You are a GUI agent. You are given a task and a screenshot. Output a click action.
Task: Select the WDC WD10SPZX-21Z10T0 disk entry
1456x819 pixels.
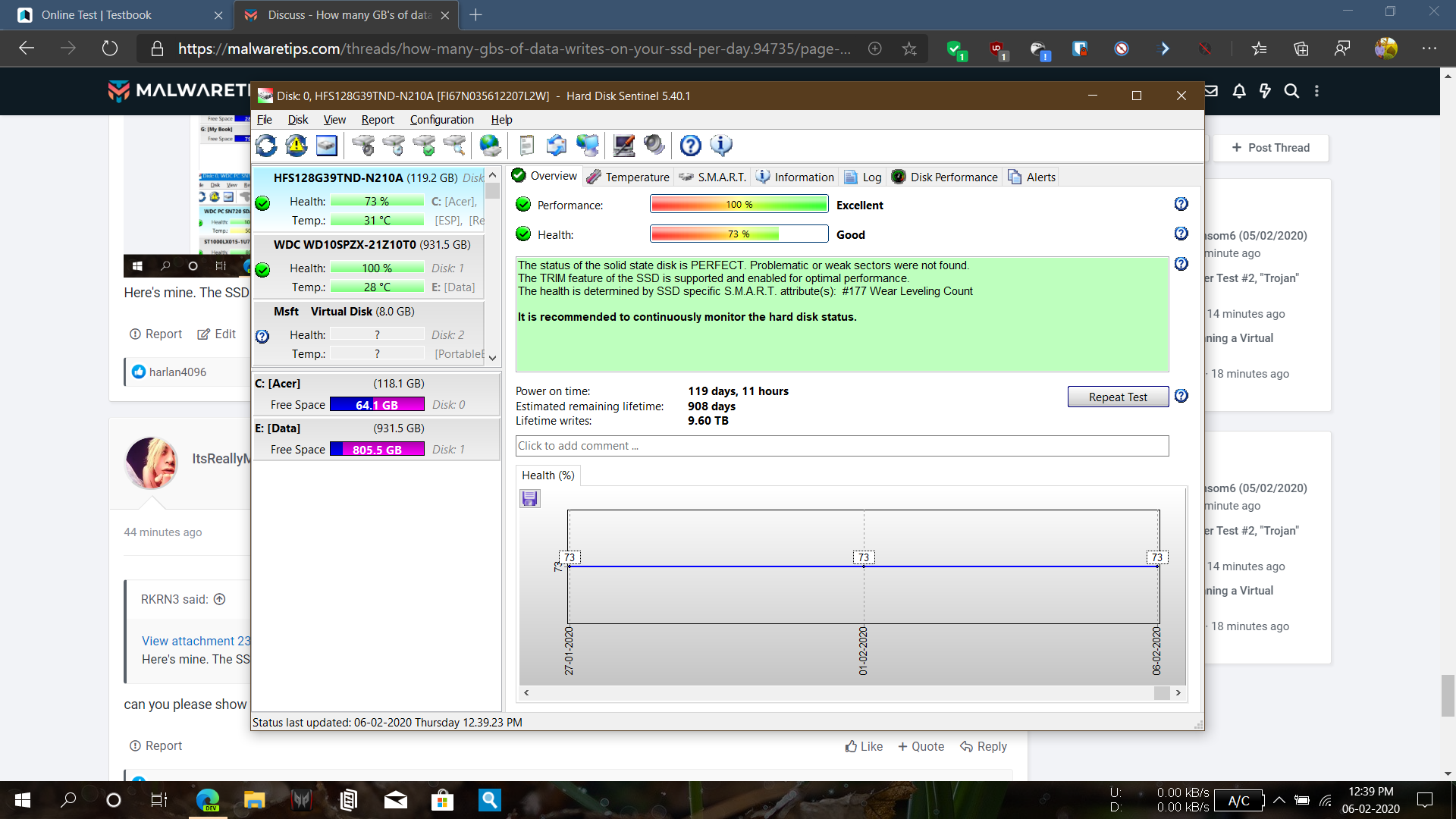click(x=372, y=245)
